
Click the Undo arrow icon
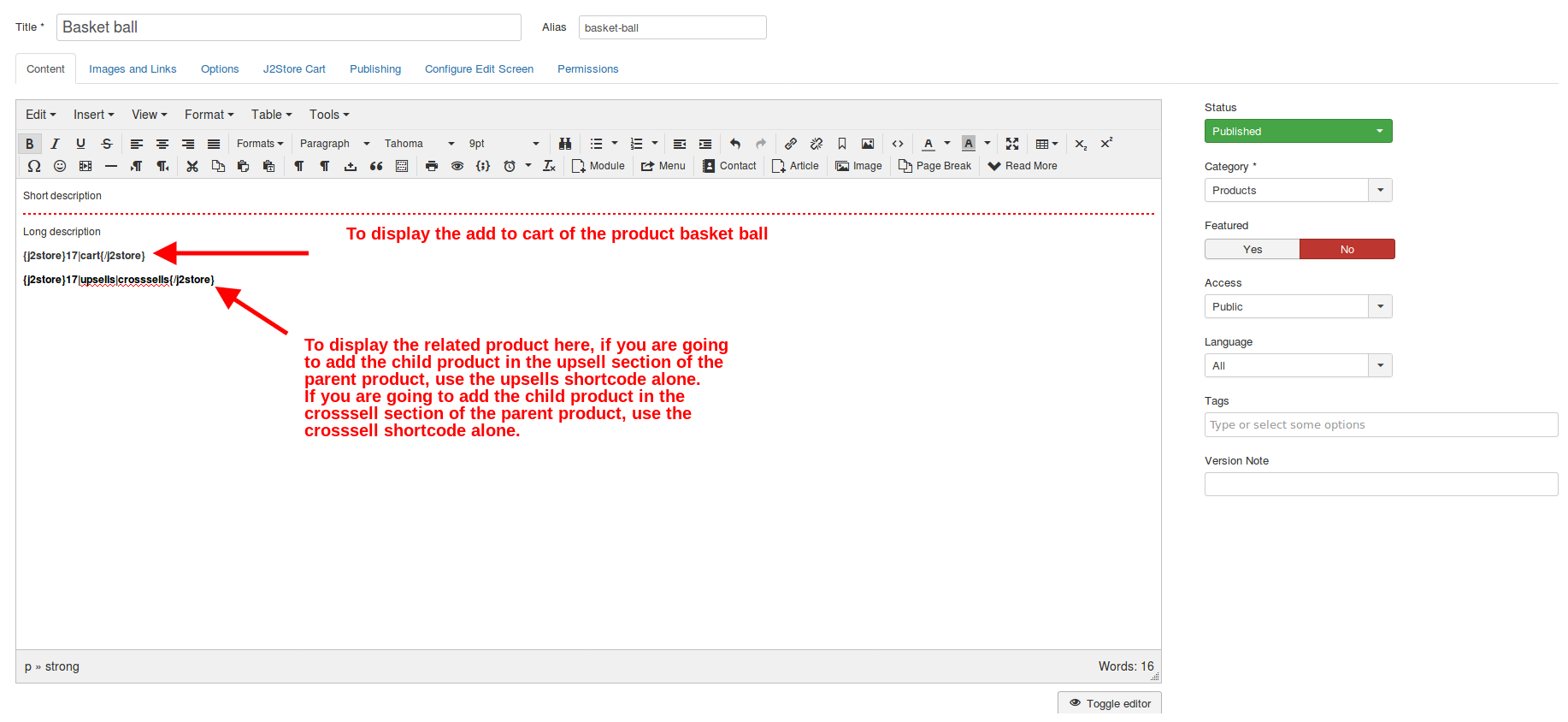735,144
